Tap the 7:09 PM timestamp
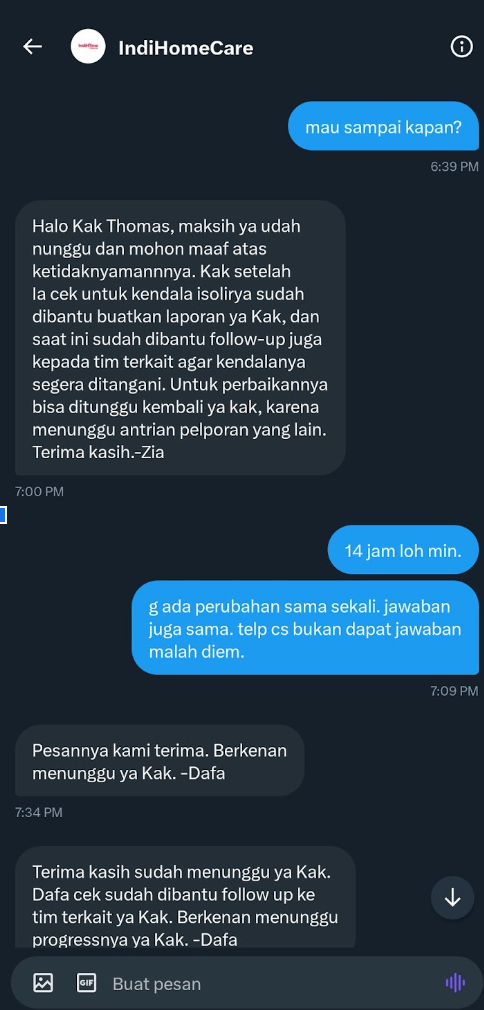The image size is (484, 1010). click(454, 691)
